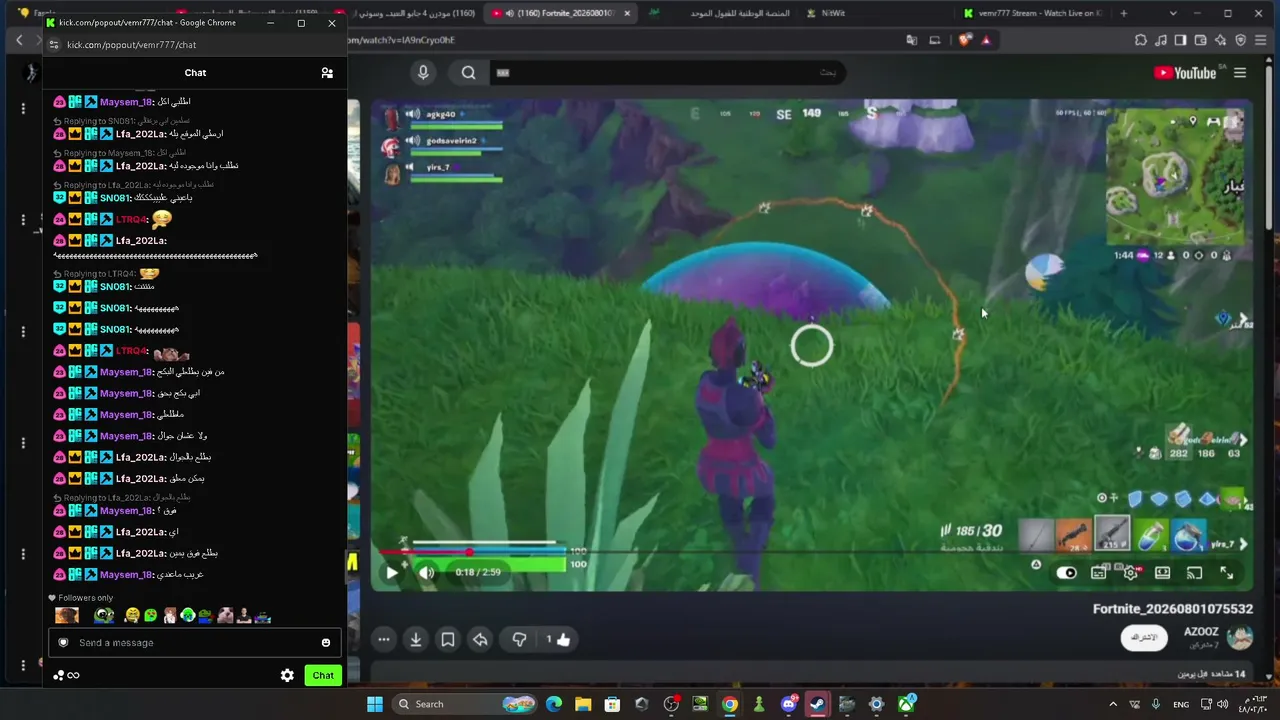1280x720 pixels.
Task: Dislike the Fortnite video
Action: click(519, 639)
